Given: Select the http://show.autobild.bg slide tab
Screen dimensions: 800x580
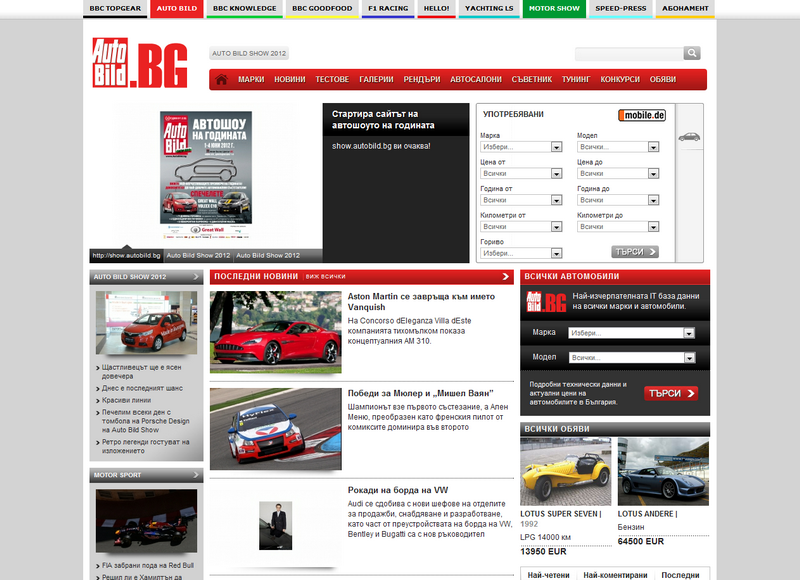Looking at the screenshot, I should click(x=127, y=256).
